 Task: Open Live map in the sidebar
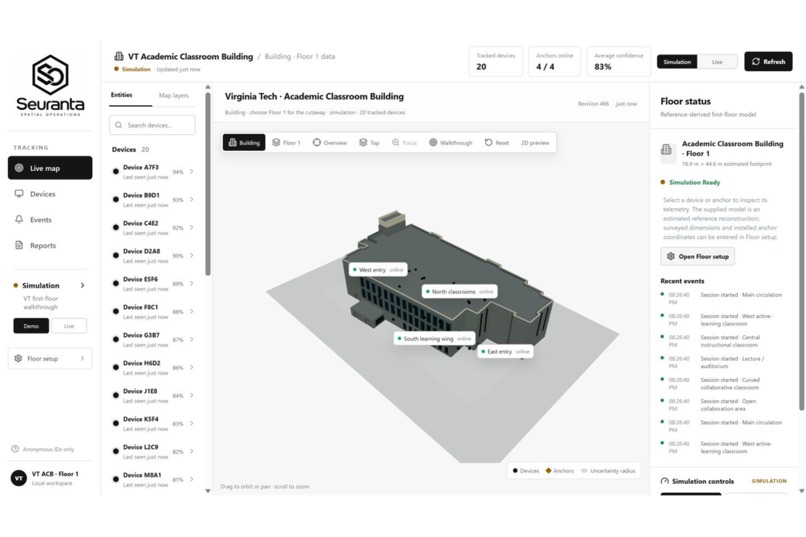50,168
